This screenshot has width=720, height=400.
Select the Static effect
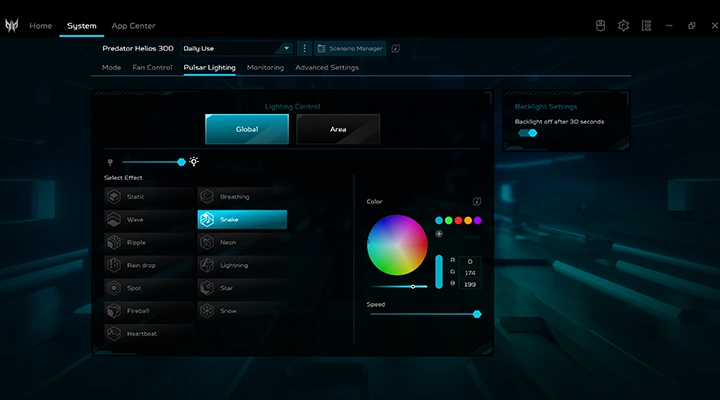(149, 197)
